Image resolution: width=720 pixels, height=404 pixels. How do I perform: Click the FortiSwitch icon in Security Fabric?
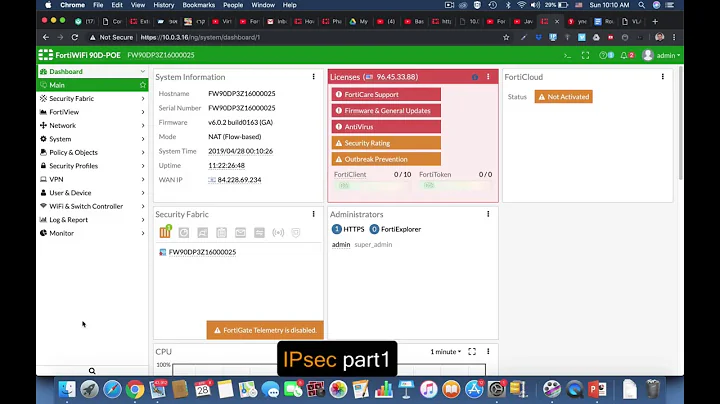(259, 233)
